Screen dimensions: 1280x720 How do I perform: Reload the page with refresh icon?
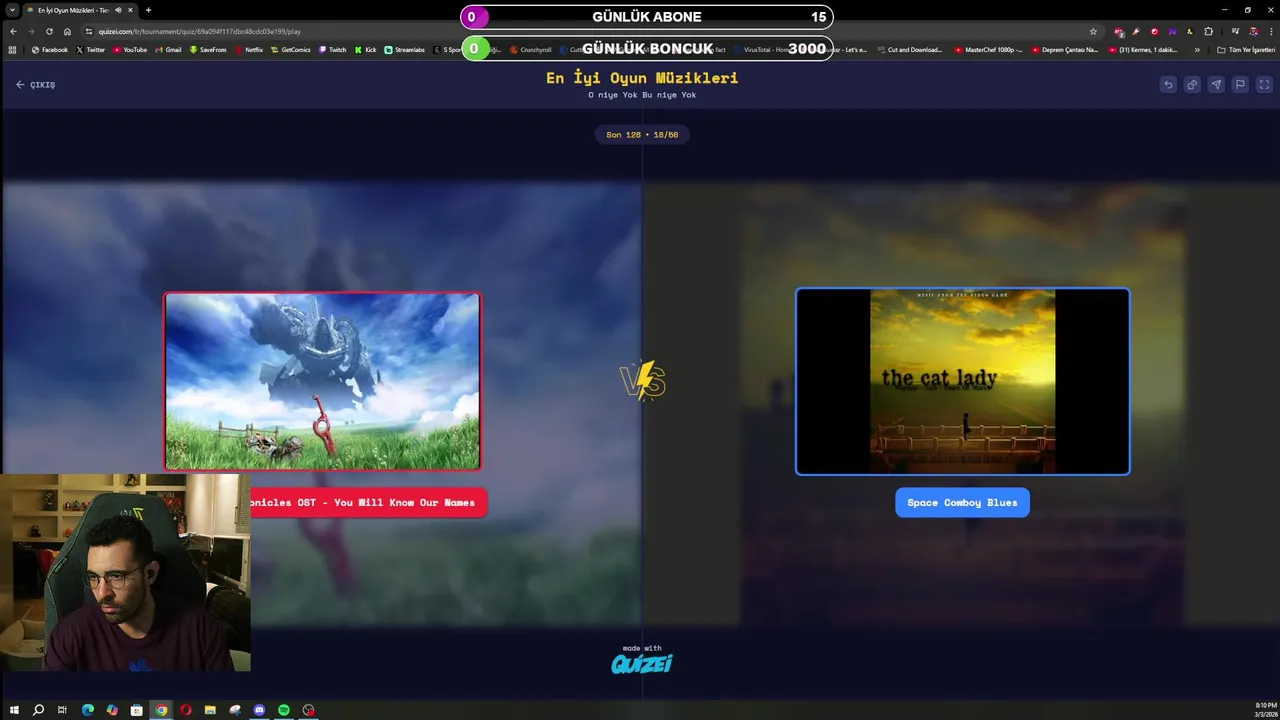click(49, 31)
